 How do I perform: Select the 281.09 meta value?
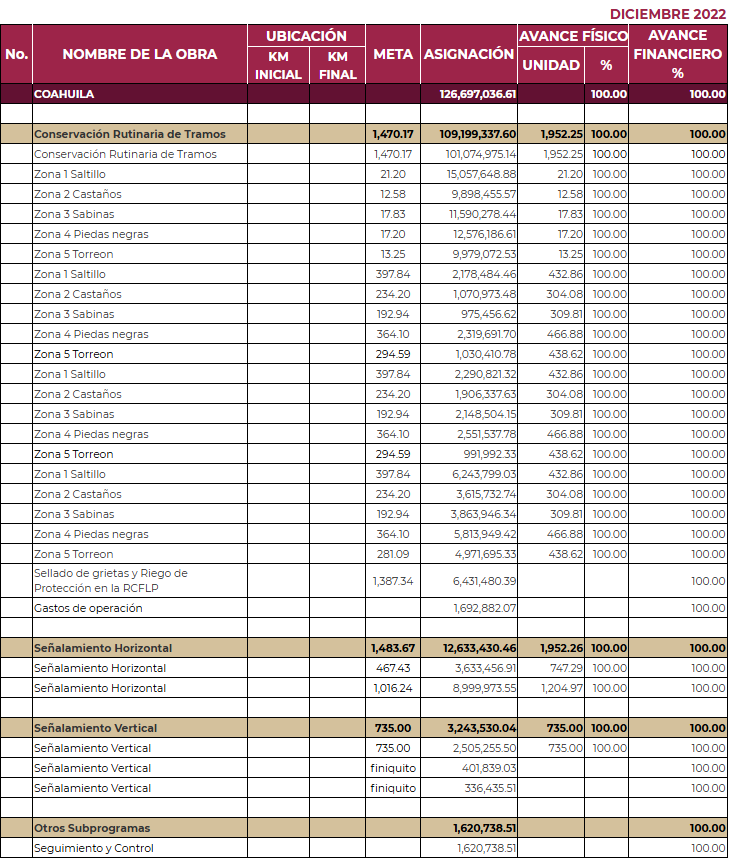pyautogui.click(x=393, y=554)
